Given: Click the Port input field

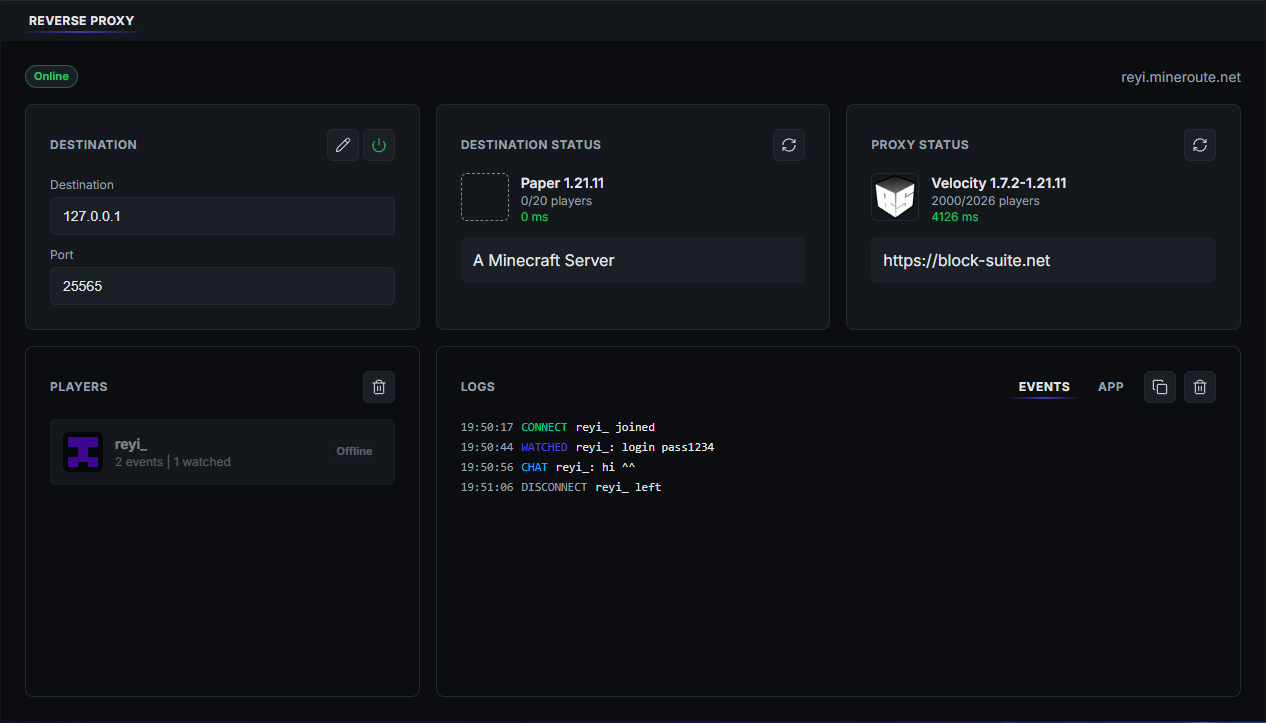Looking at the screenshot, I should tap(222, 286).
